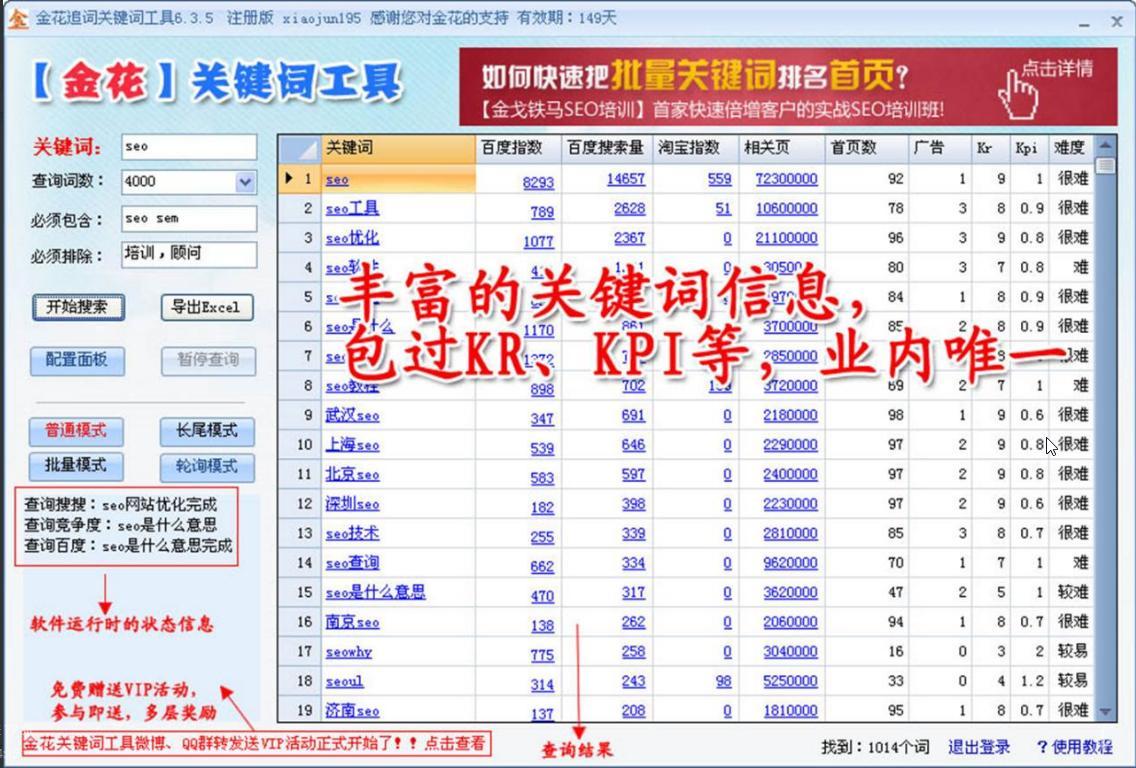Click related pages value 72300000
The width and height of the screenshot is (1136, 768).
click(x=787, y=179)
